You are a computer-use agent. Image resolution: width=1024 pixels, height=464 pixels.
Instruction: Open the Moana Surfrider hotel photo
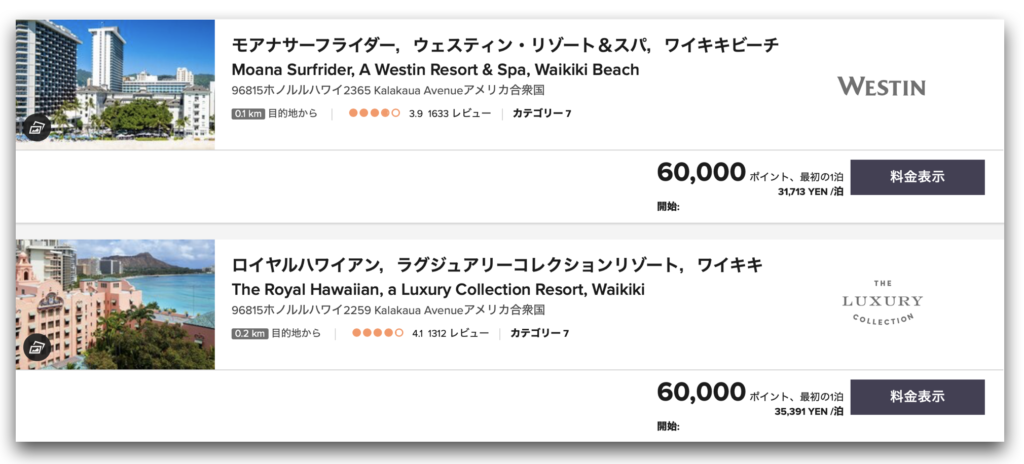pyautogui.click(x=115, y=84)
